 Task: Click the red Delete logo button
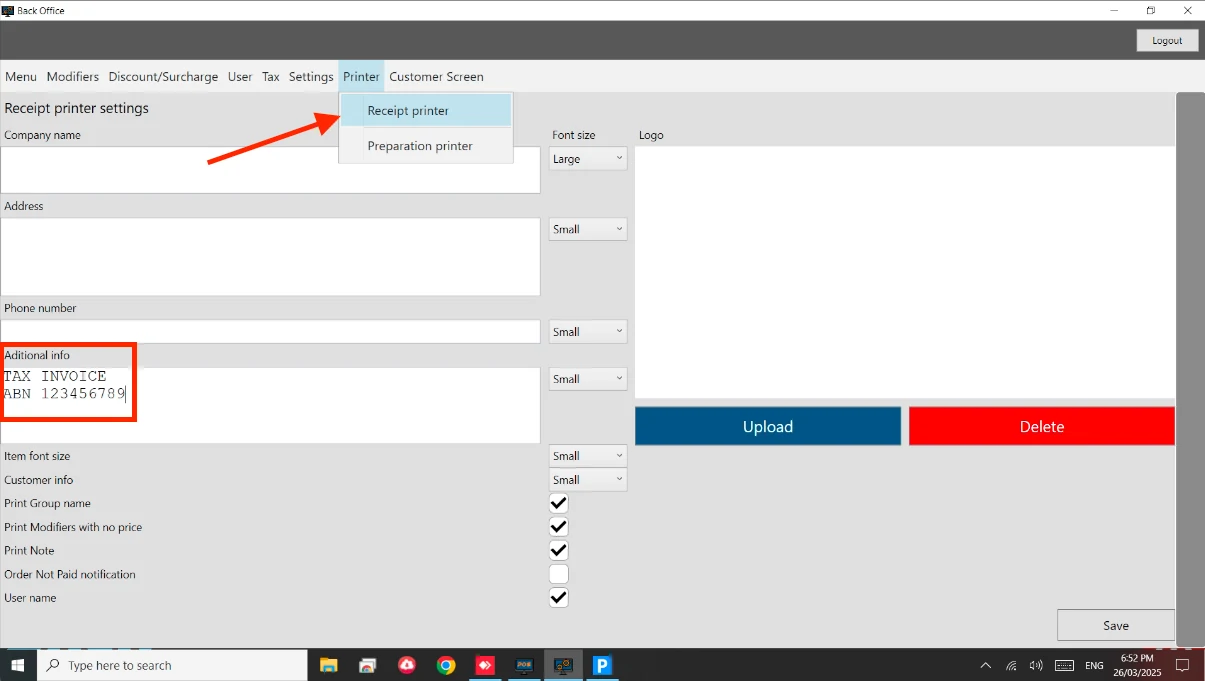(1042, 426)
